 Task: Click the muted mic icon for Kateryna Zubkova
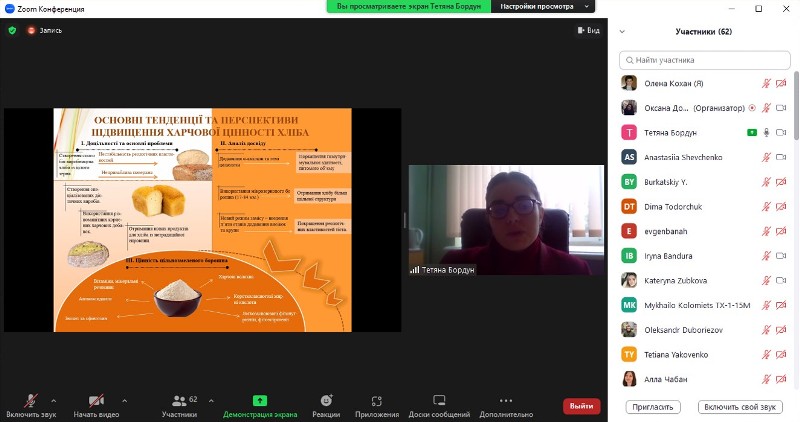[x=766, y=281]
